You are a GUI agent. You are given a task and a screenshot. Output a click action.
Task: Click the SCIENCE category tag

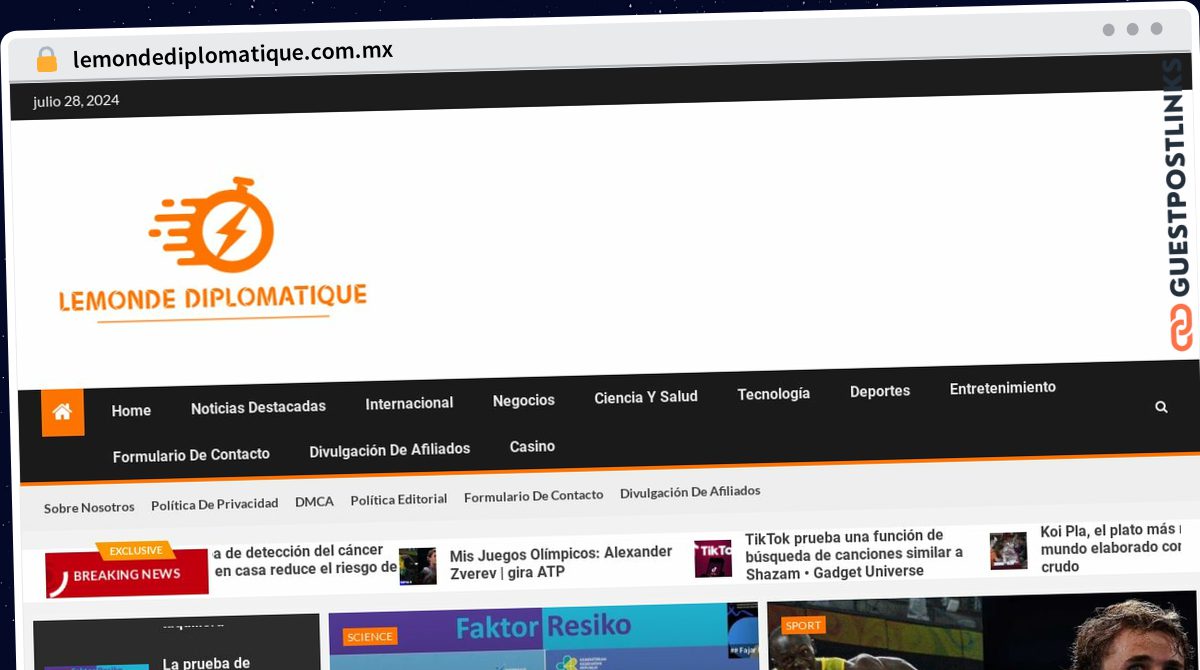point(370,637)
